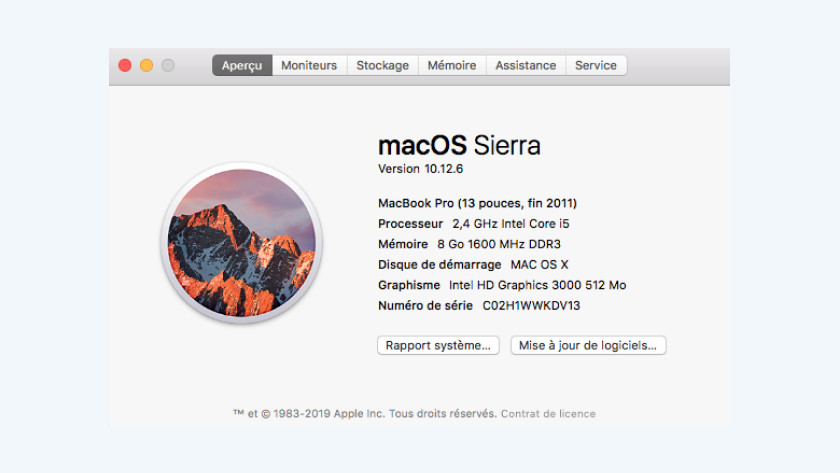
Task: Select the 8 Go 1600 MHz DDR3 value
Action: pos(499,244)
